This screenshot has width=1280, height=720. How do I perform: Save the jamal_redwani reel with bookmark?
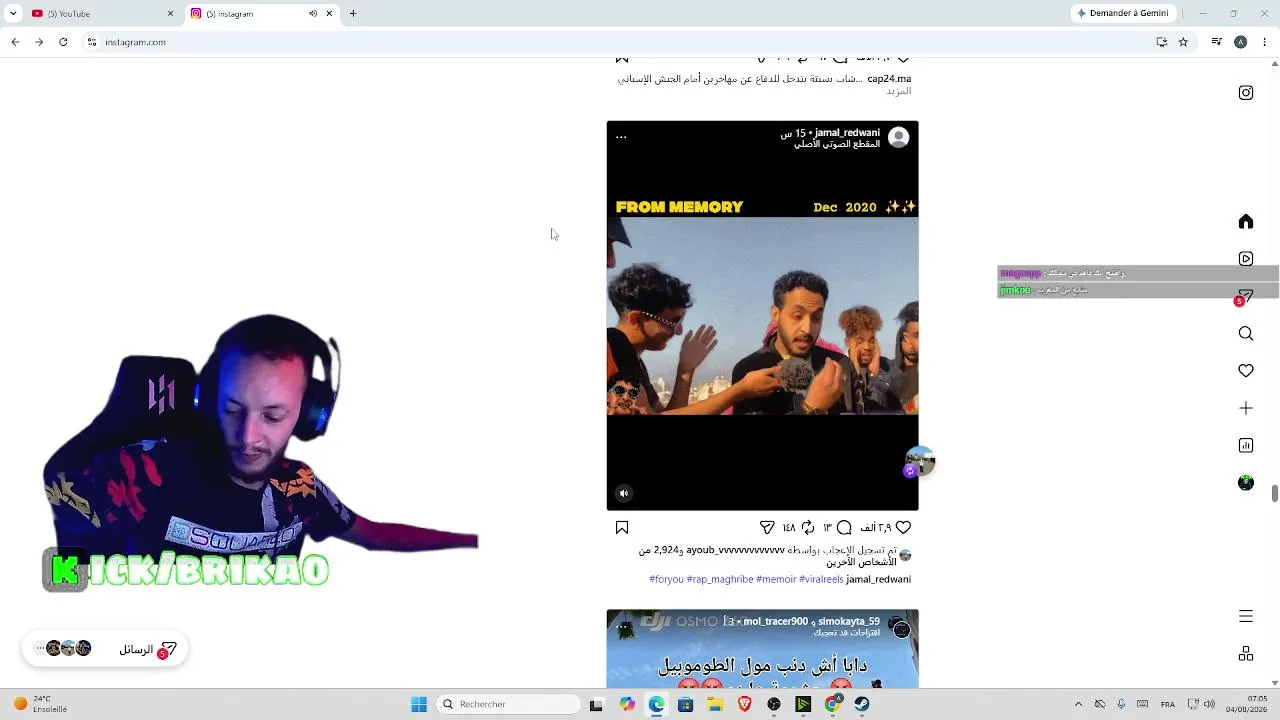click(622, 528)
